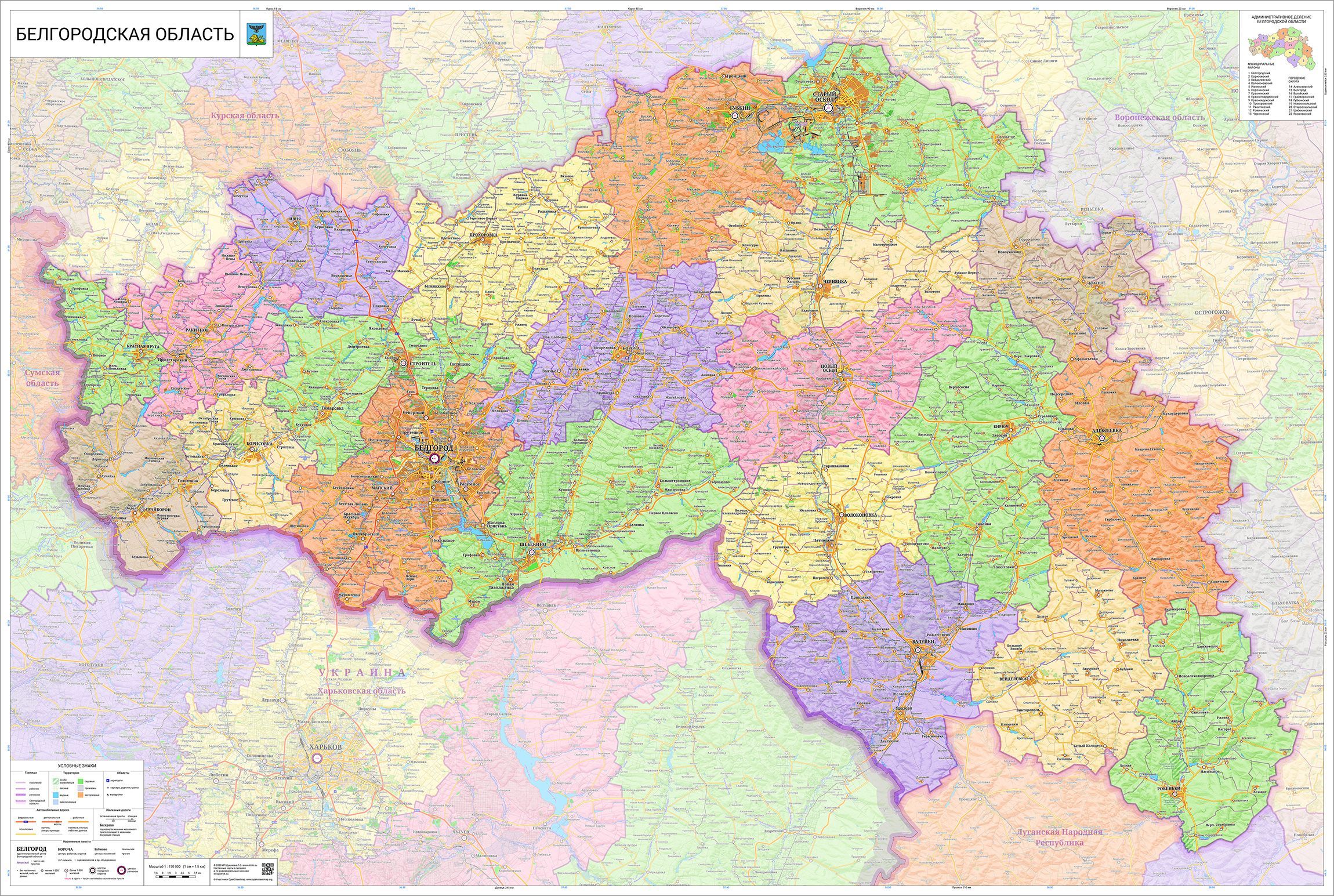
Task: Click '1 Белгородский' in the inset list
Action: click(1259, 73)
